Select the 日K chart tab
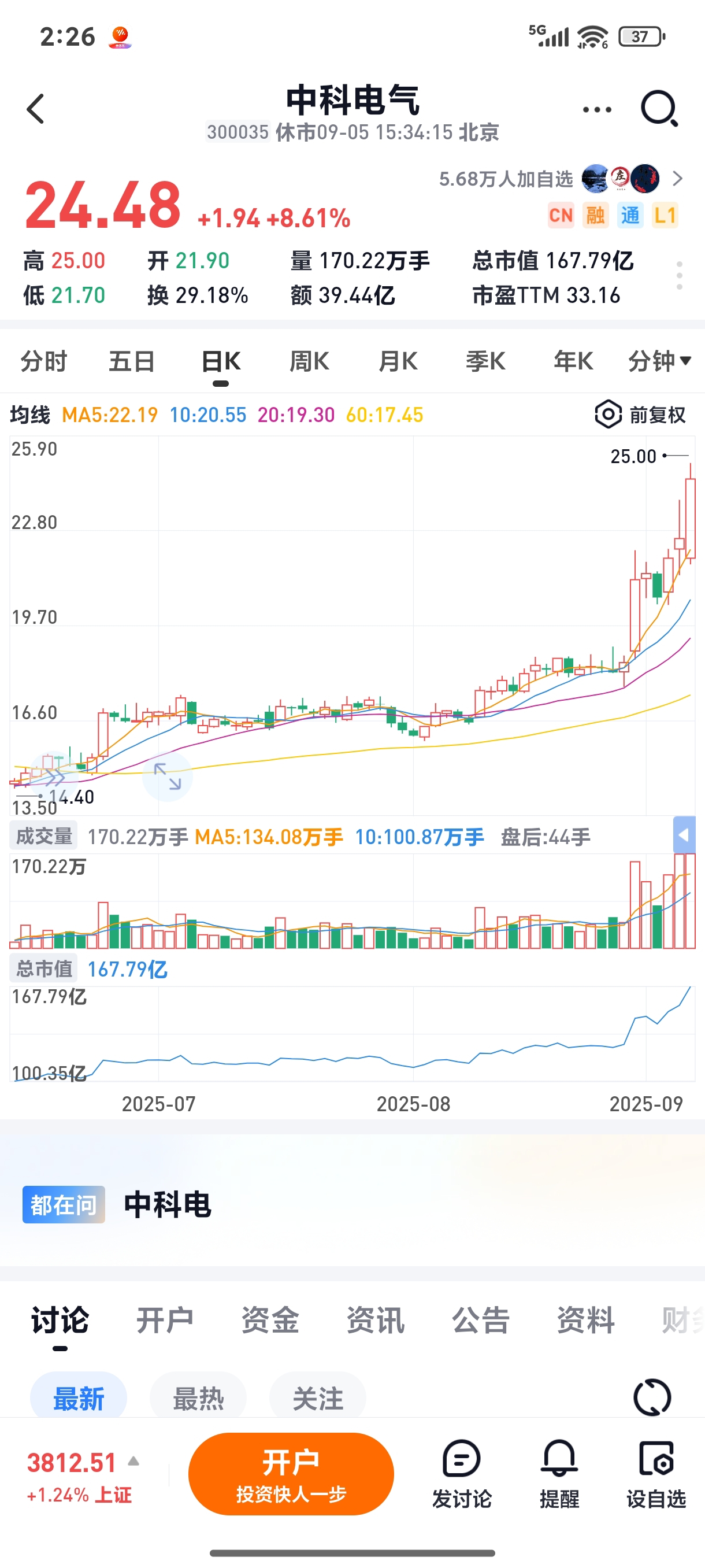This screenshot has height=1568, width=705. tap(221, 361)
